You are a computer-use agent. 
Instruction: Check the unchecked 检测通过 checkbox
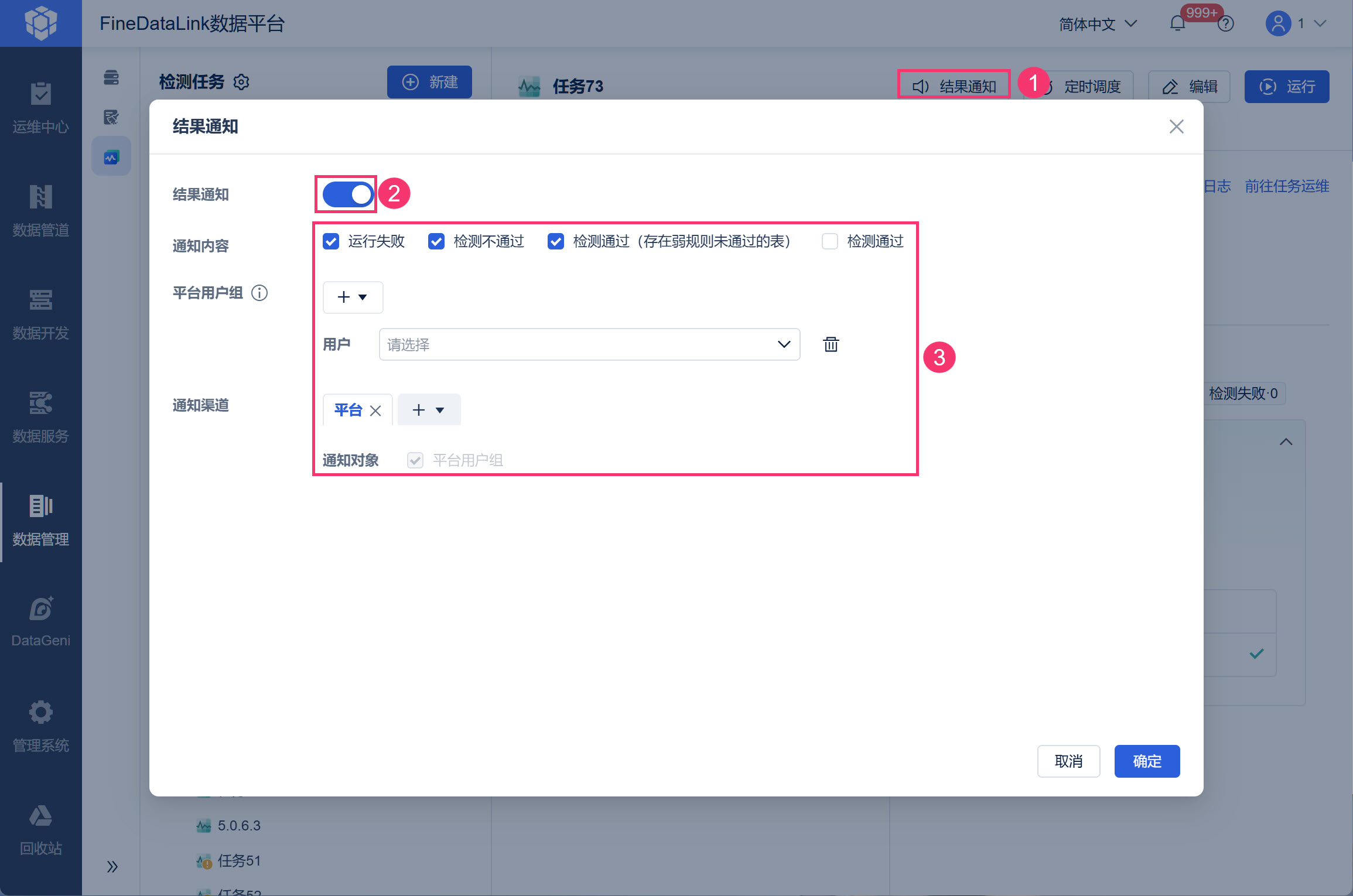829,241
